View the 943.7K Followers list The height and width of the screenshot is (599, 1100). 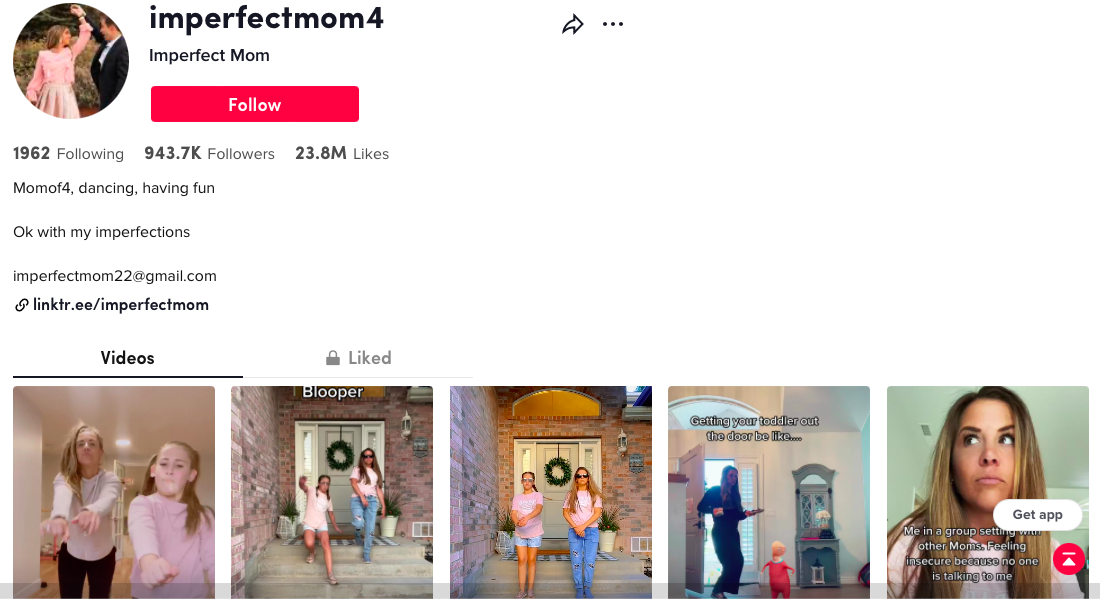point(209,154)
